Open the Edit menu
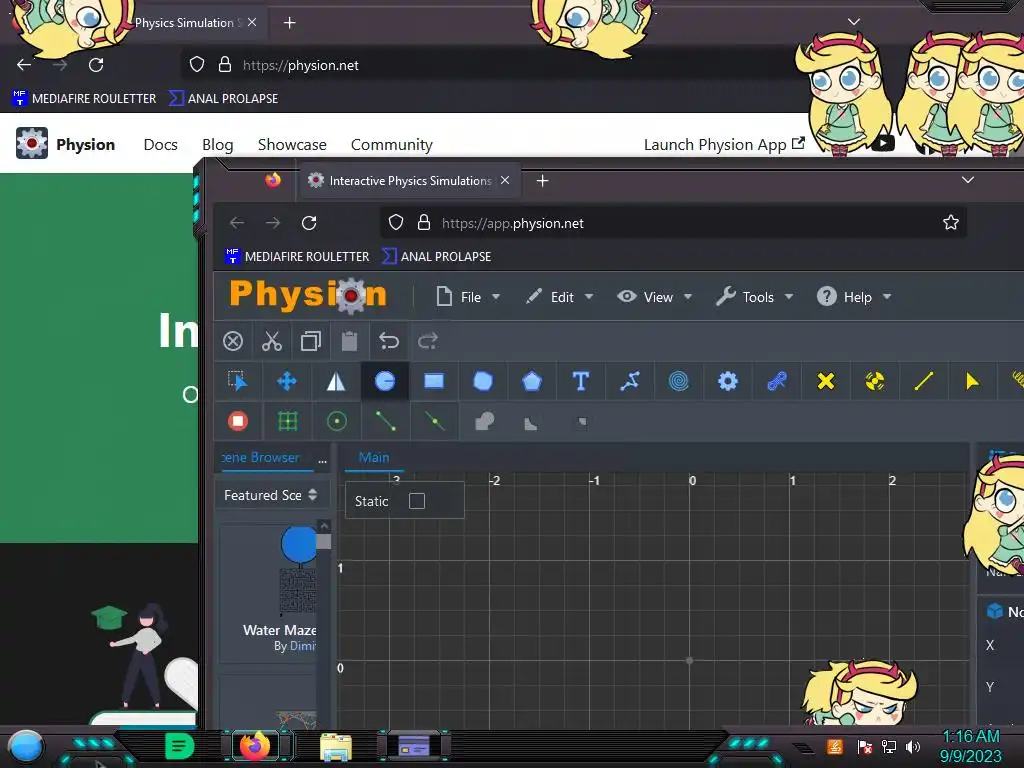Screen dimensions: 1024x768 point(560,297)
